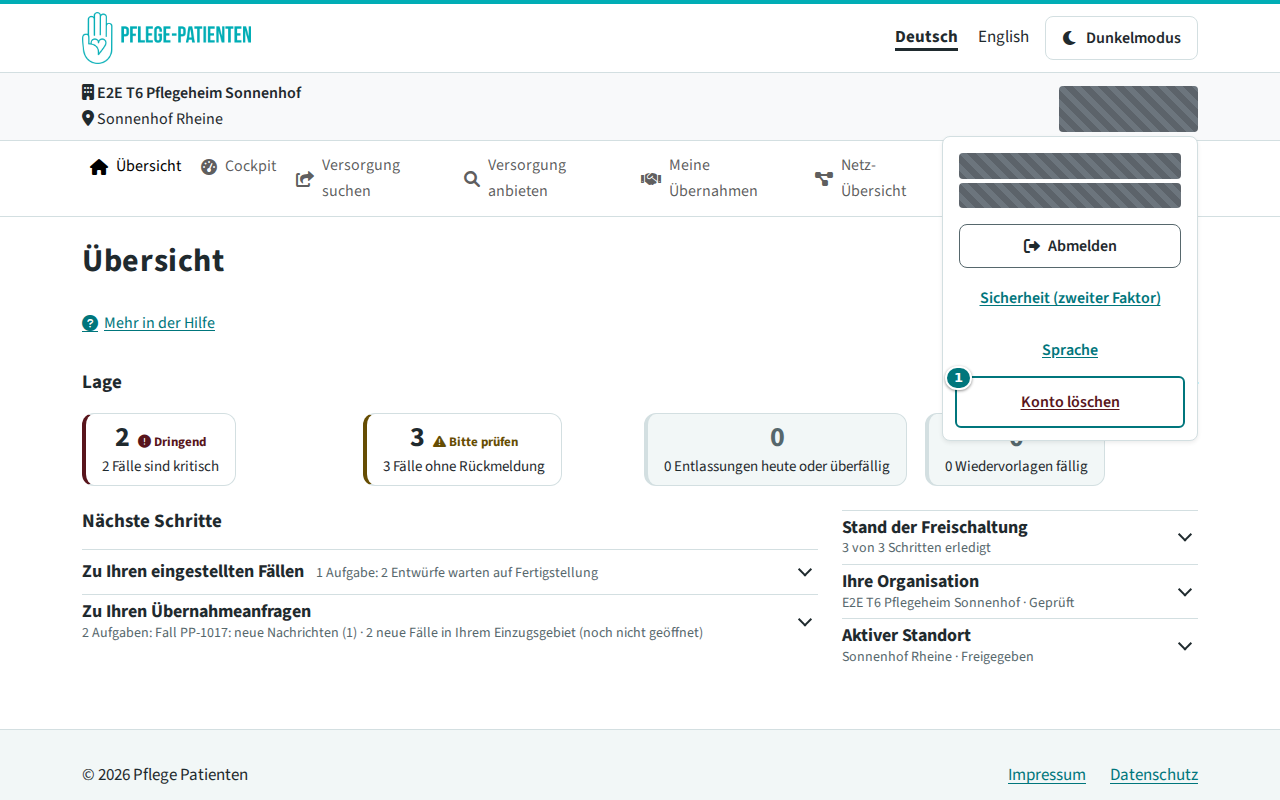Screen dimensions: 1280x800
Task: Expand Stand der Freischaltung panel
Action: point(1020,537)
